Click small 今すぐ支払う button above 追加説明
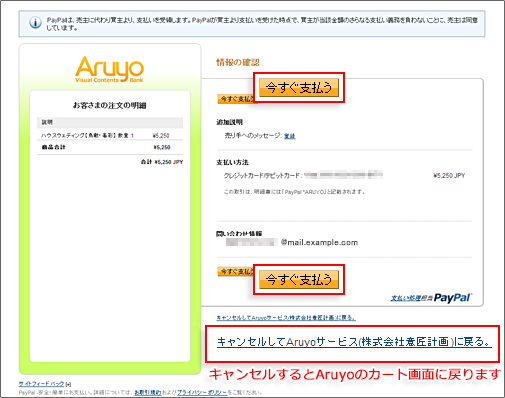The image size is (505, 398). pos(236,99)
